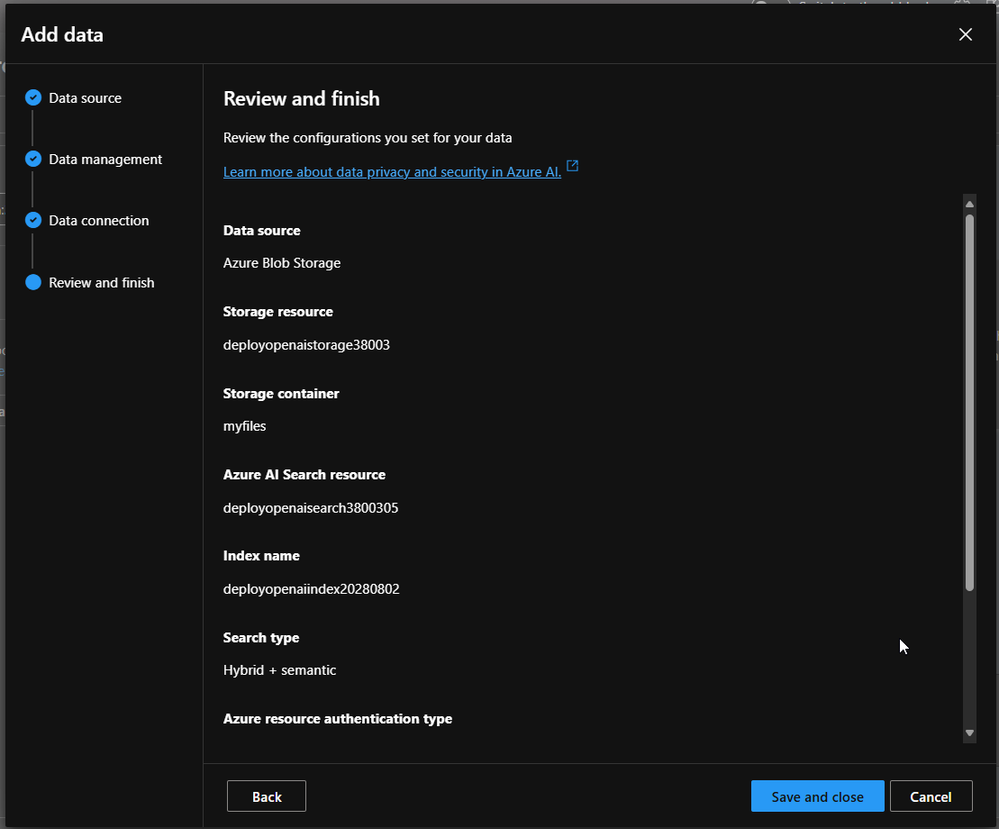Go to the Data source step
The image size is (999, 829).
point(85,98)
